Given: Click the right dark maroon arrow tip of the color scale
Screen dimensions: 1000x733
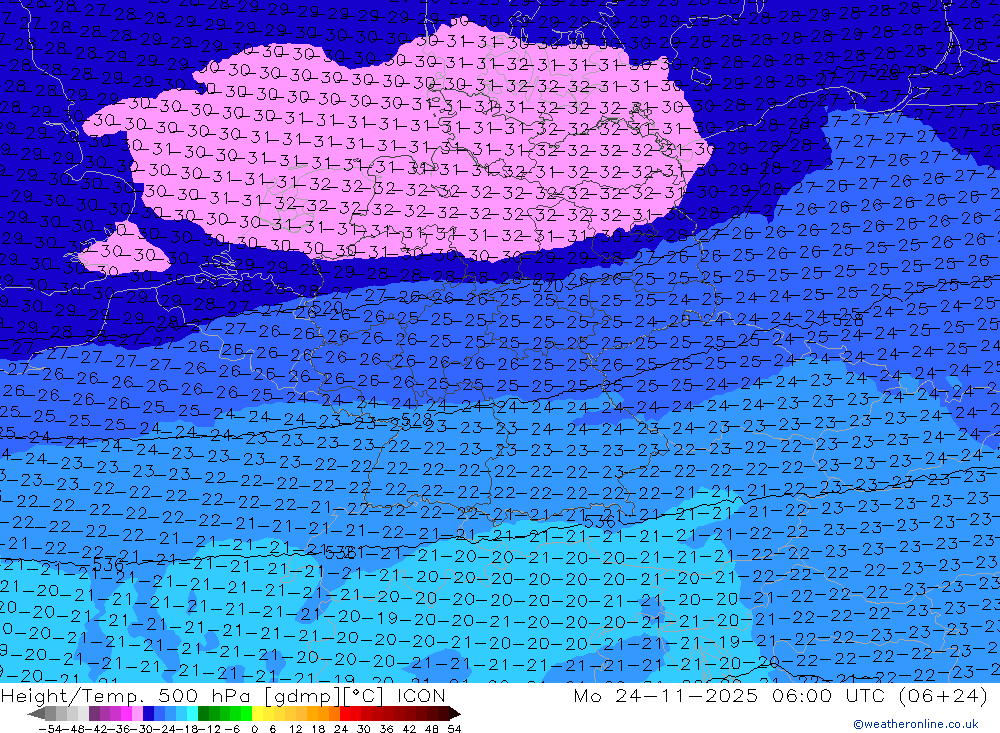Looking at the screenshot, I should tap(455, 714).
